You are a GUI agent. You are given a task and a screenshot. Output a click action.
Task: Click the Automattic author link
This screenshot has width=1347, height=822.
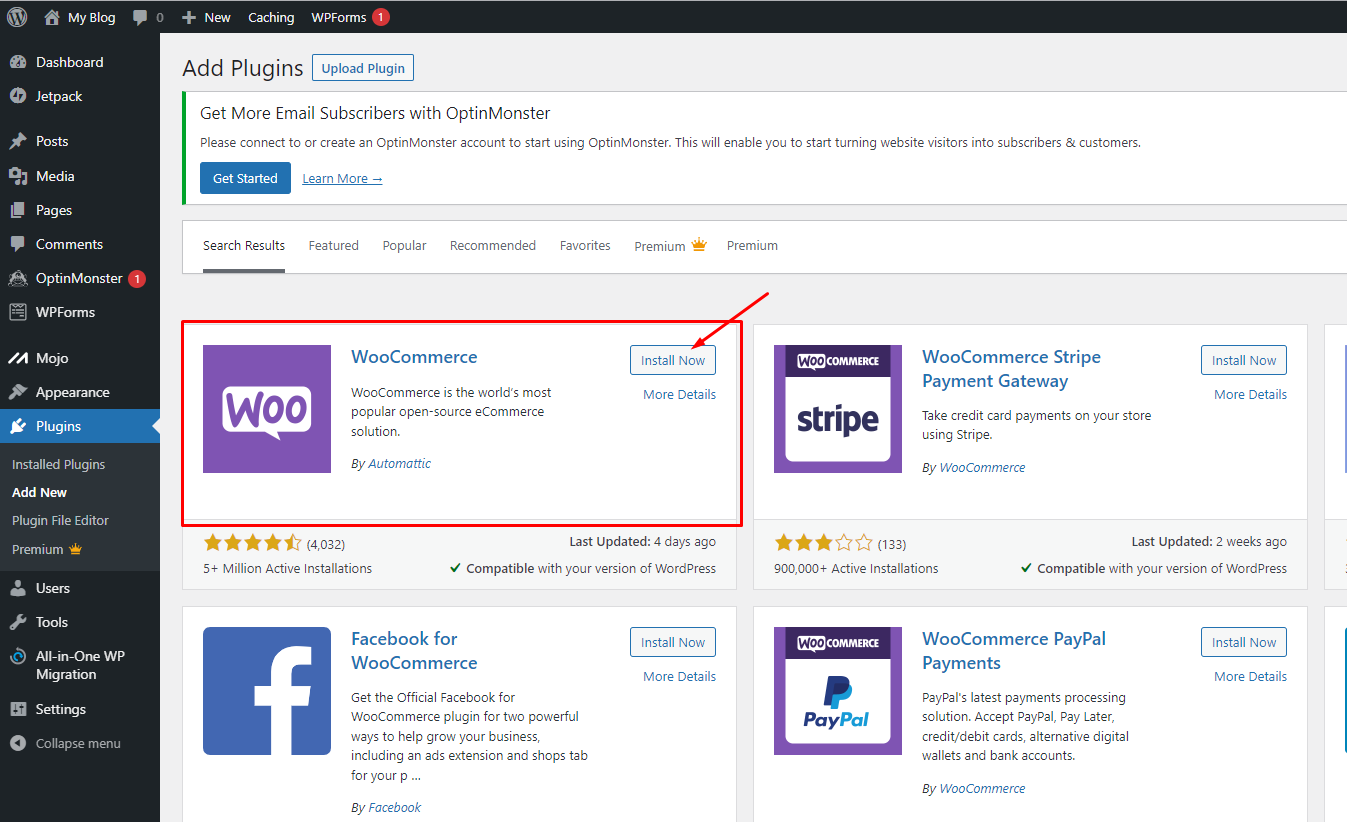pyautogui.click(x=399, y=463)
